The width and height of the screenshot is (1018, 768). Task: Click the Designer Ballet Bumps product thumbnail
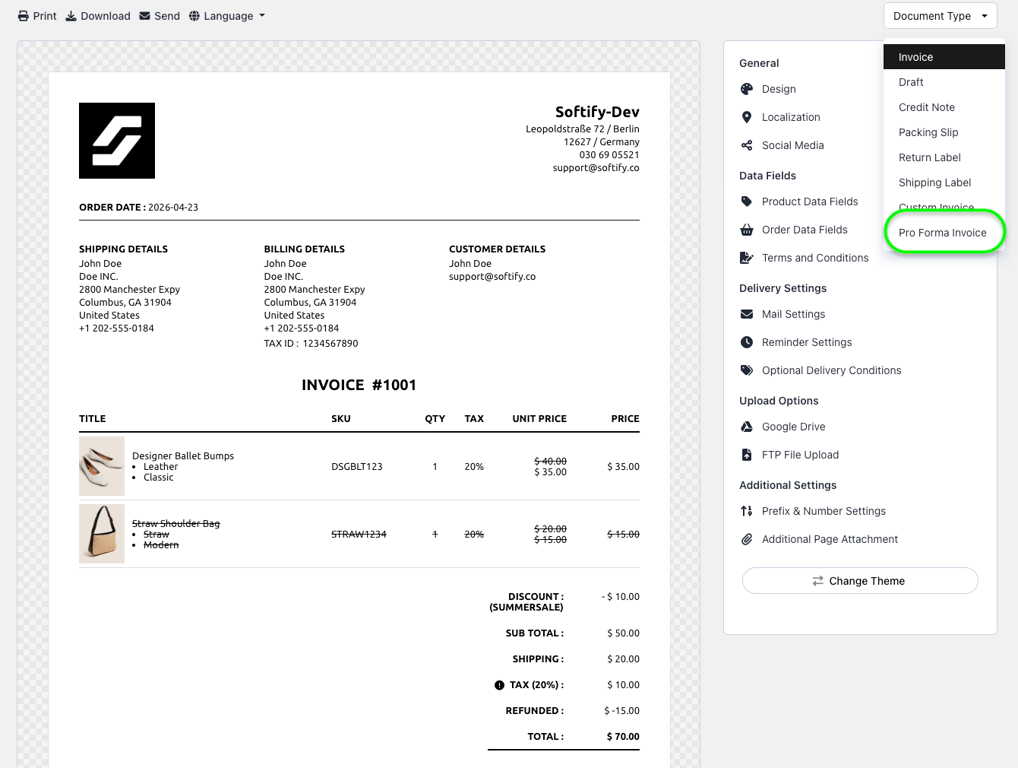(101, 466)
